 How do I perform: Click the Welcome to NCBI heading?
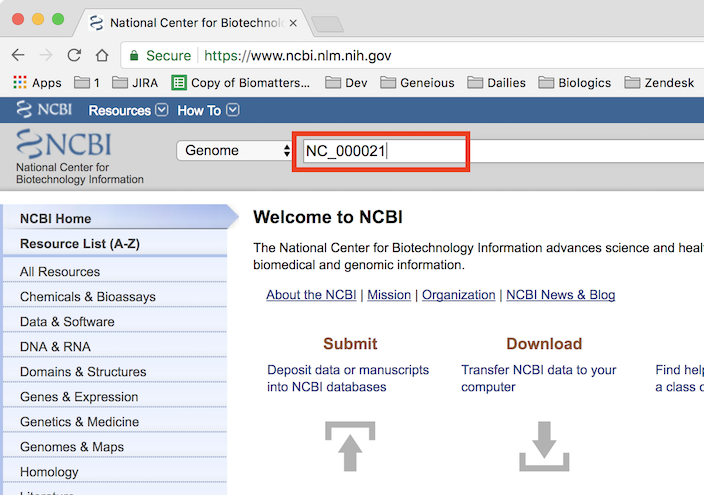point(328,217)
